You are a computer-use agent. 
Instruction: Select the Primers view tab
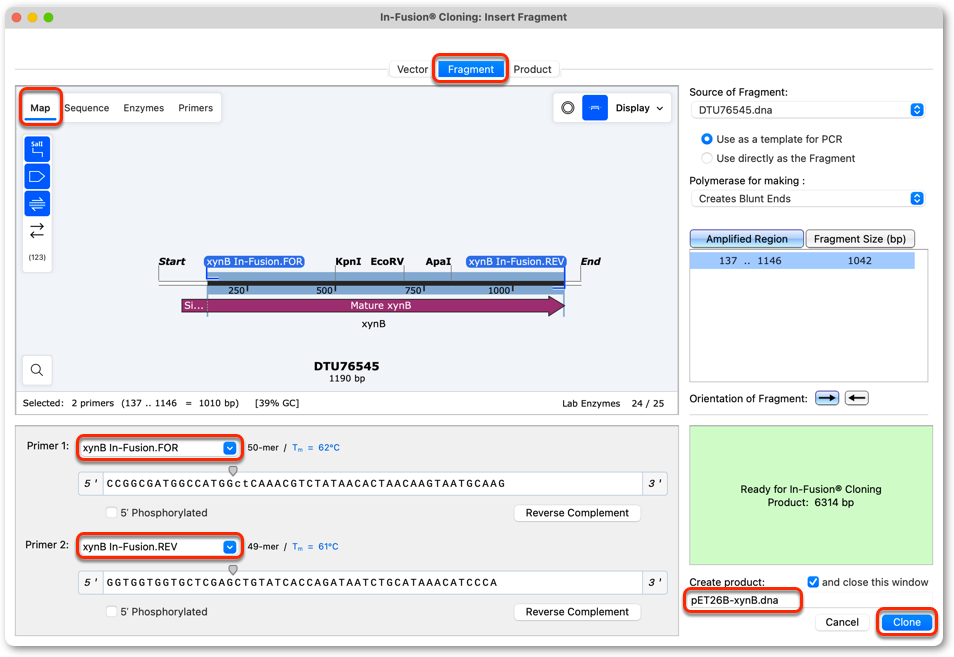195,108
